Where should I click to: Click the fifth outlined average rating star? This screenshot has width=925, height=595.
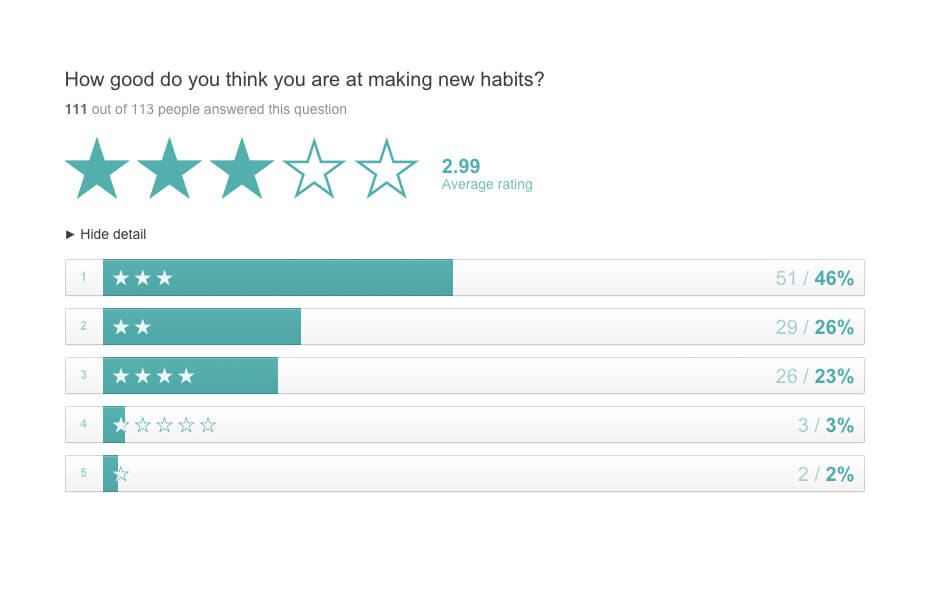pos(386,169)
